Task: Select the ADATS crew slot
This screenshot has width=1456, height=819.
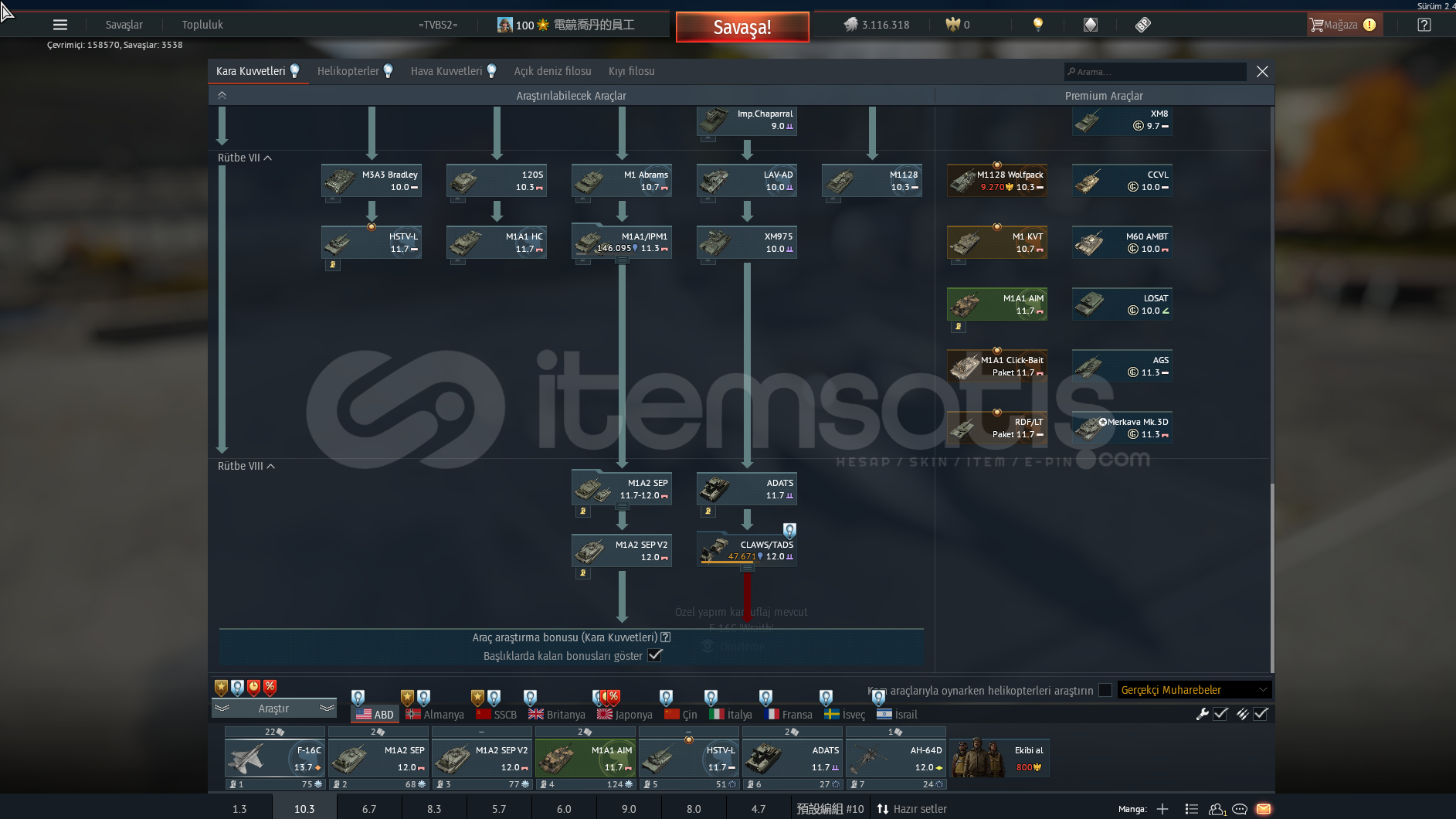Action: tap(792, 758)
